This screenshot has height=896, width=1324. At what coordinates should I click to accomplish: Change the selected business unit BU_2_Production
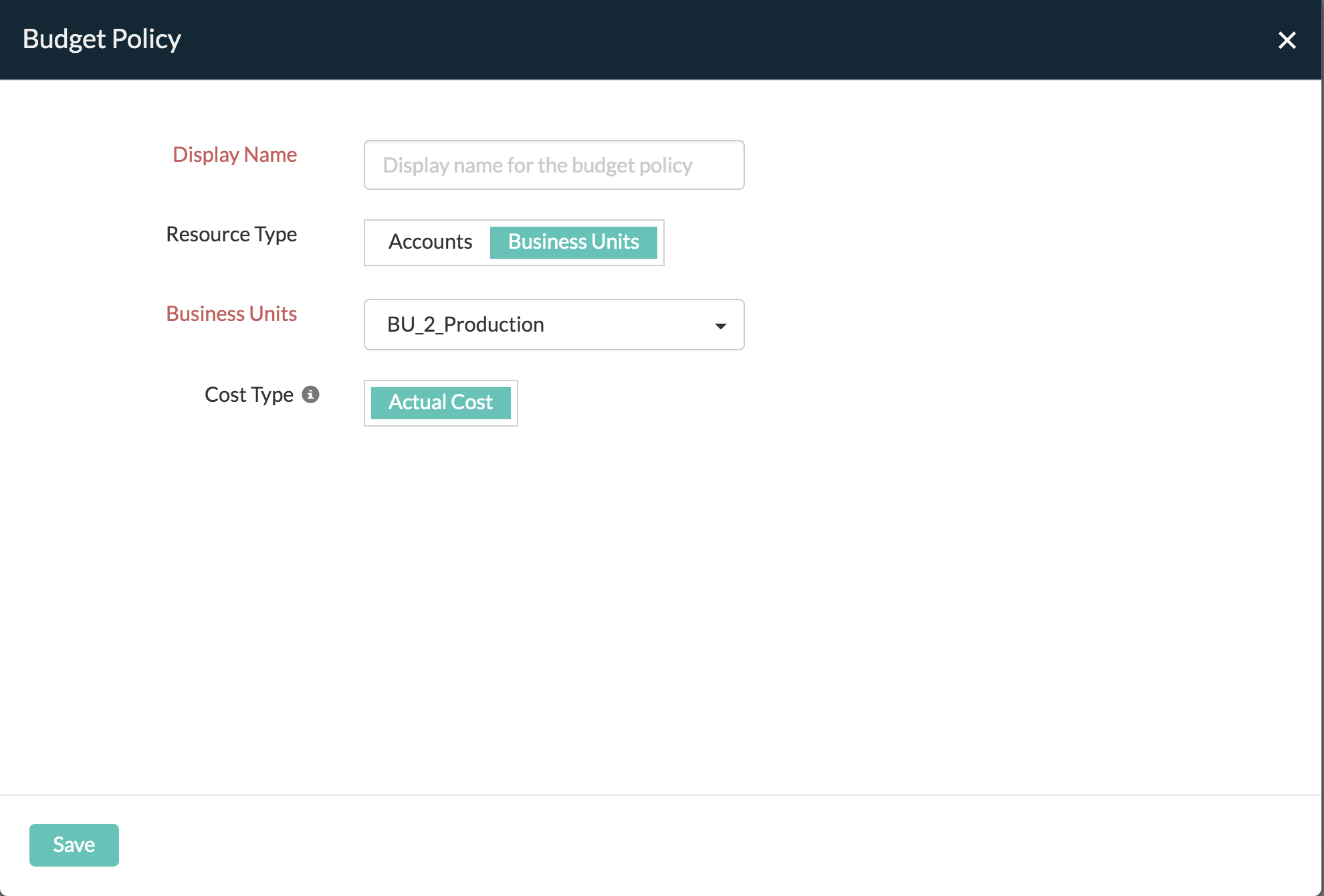tap(554, 326)
